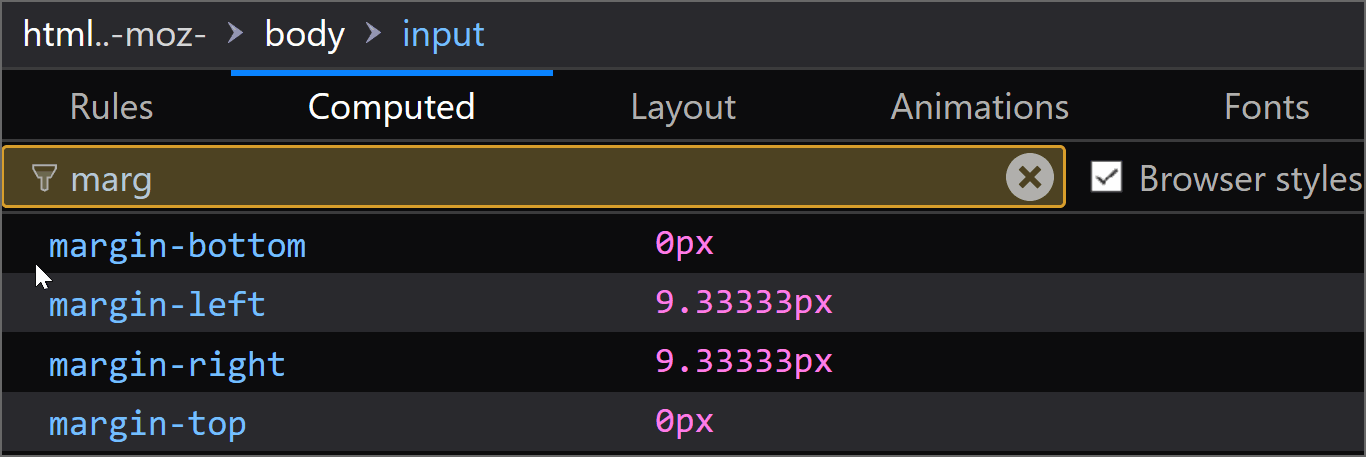Switch to the Rules tab
The width and height of the screenshot is (1366, 457).
tap(111, 107)
